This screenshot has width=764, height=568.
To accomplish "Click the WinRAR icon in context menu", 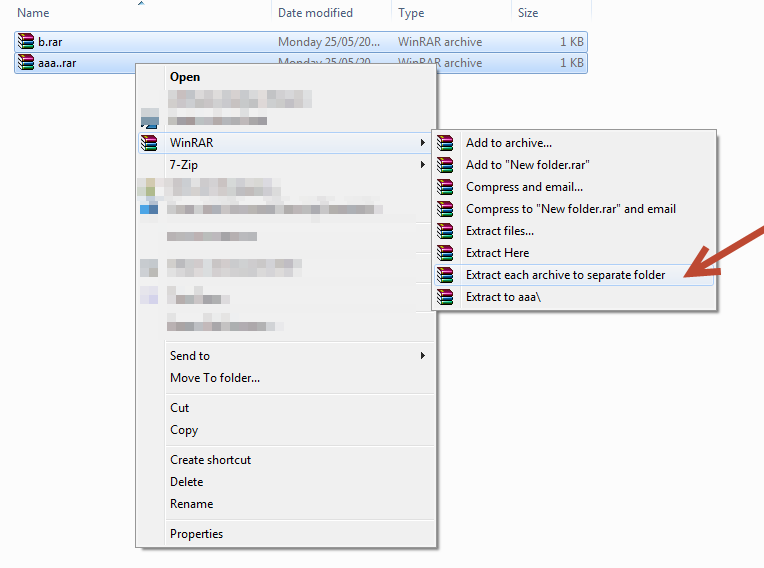I will pos(149,143).
